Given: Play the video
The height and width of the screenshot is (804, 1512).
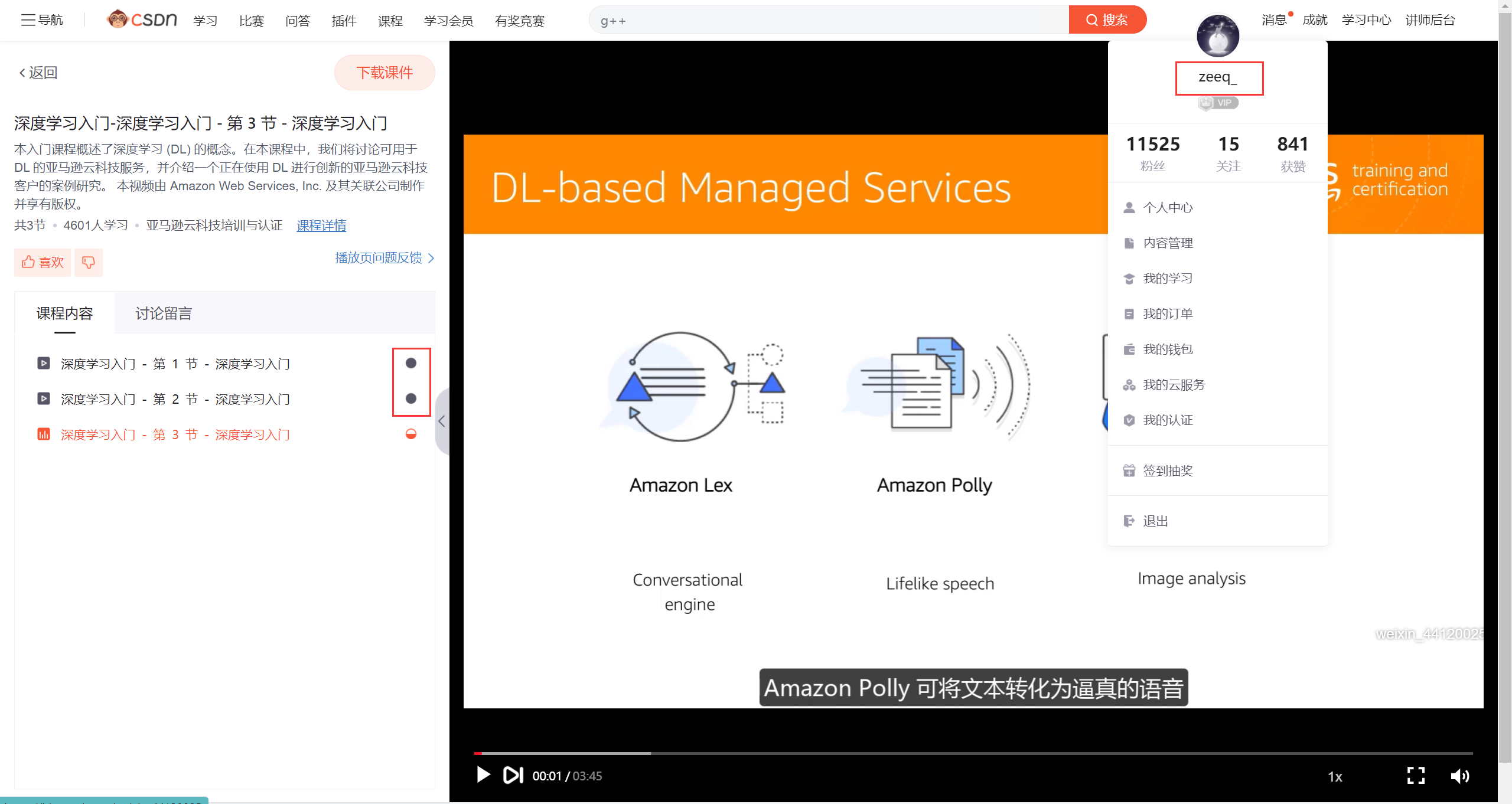Looking at the screenshot, I should [x=483, y=774].
